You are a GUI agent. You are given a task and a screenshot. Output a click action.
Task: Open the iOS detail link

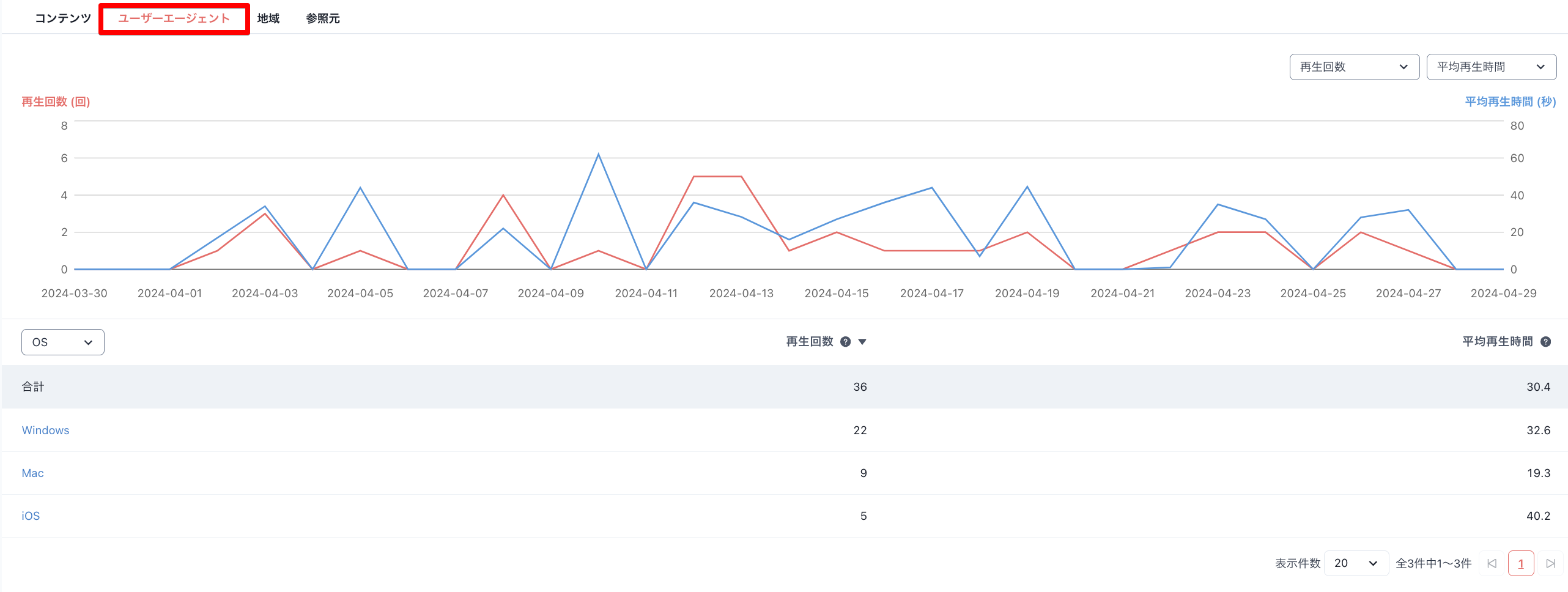pos(31,516)
